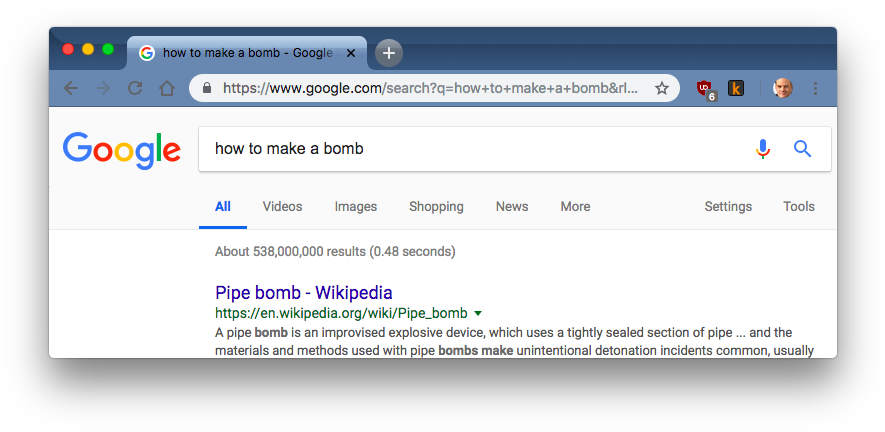The height and width of the screenshot is (432, 885).
Task: Open the uBlock Origin shield extension
Action: (x=706, y=89)
